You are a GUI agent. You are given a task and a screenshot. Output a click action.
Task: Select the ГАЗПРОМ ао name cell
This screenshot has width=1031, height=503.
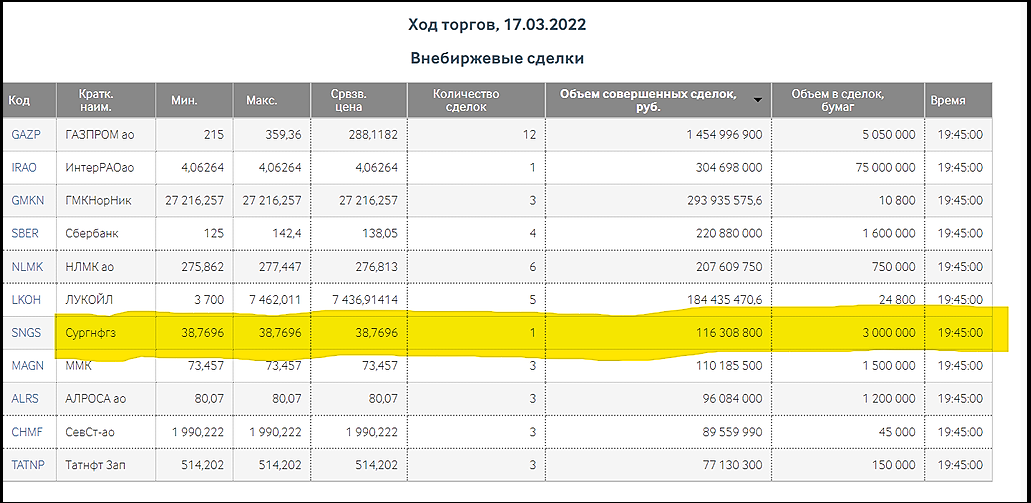click(x=106, y=135)
